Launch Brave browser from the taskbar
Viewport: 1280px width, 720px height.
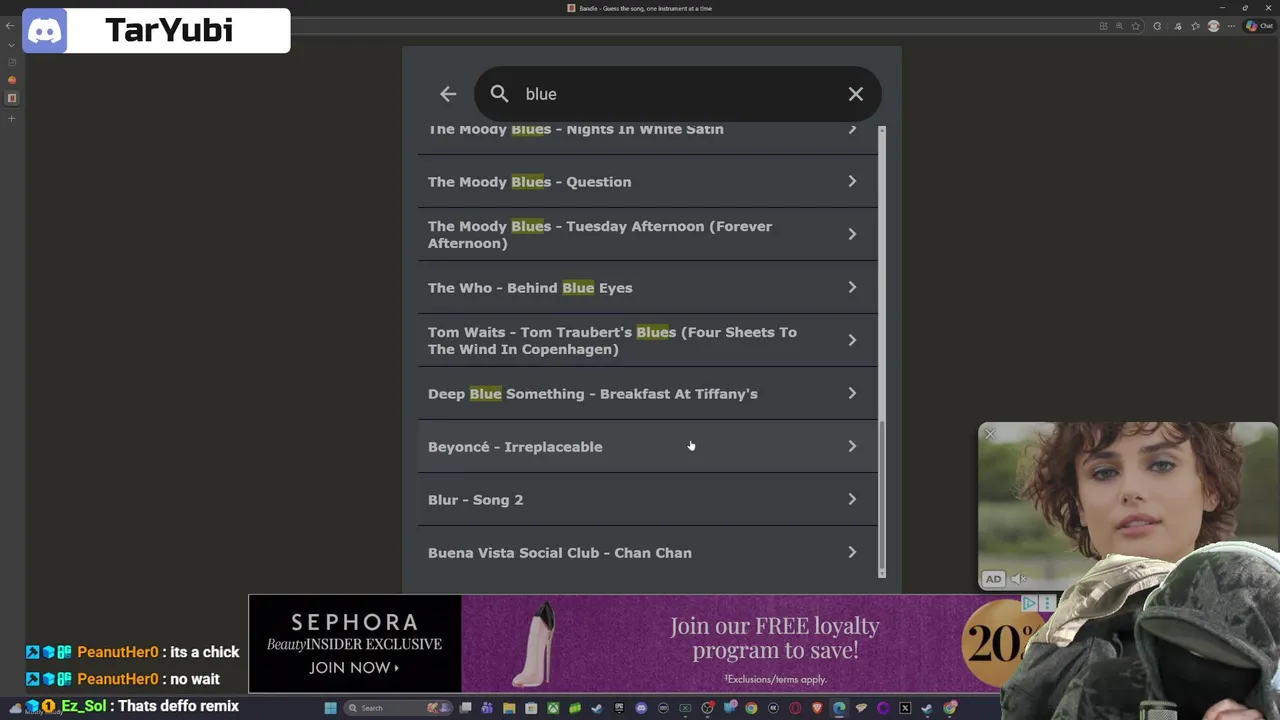pos(817,708)
